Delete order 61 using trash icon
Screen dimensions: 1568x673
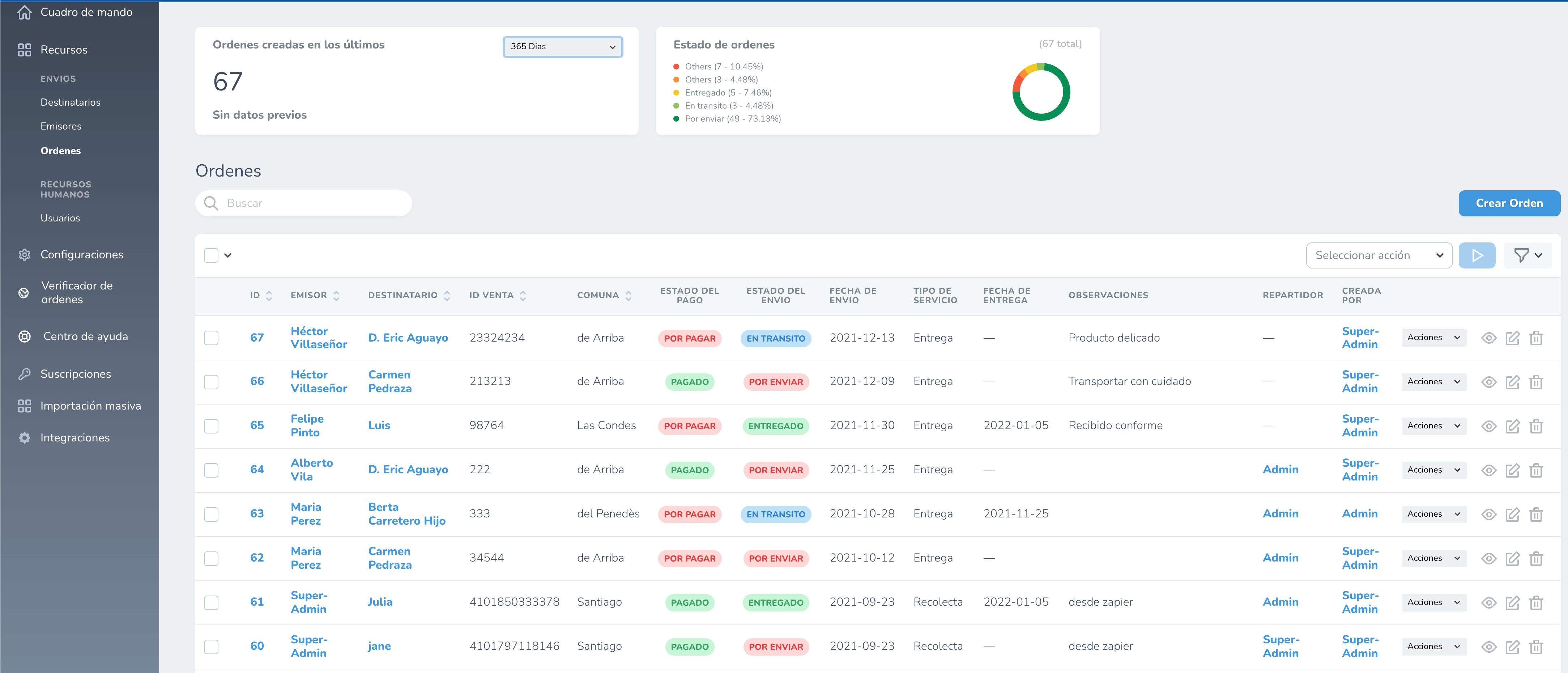pyautogui.click(x=1536, y=602)
